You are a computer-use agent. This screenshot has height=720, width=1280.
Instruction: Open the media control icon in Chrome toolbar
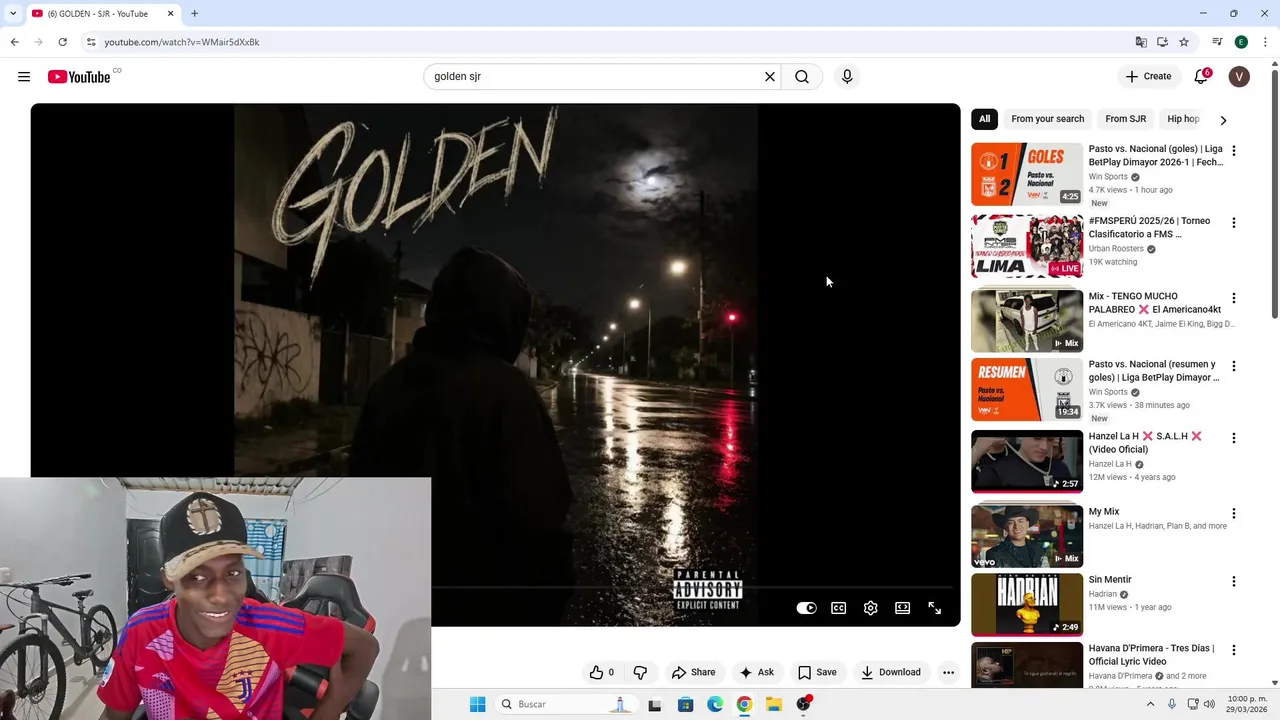click(1217, 42)
